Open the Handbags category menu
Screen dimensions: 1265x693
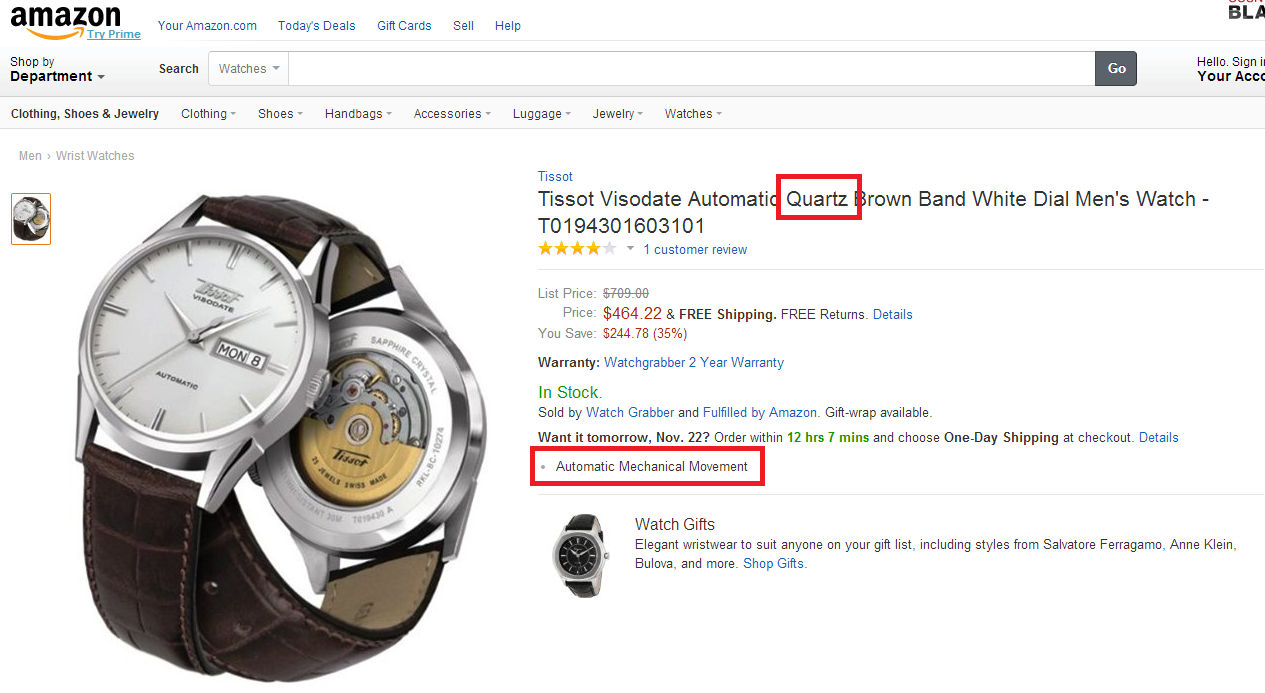pyautogui.click(x=358, y=114)
